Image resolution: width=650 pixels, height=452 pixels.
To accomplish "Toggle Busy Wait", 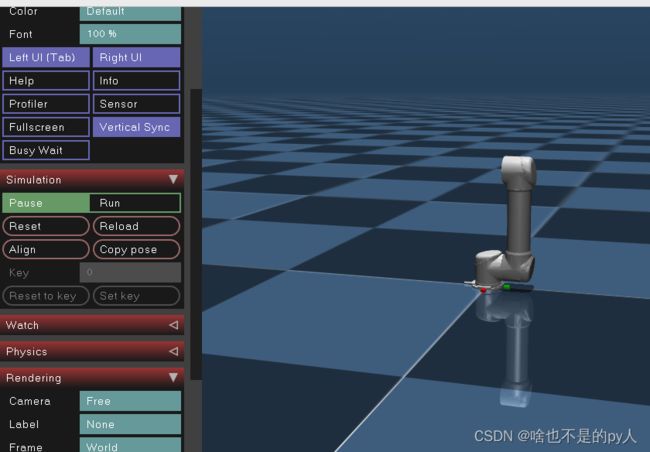I will point(46,150).
